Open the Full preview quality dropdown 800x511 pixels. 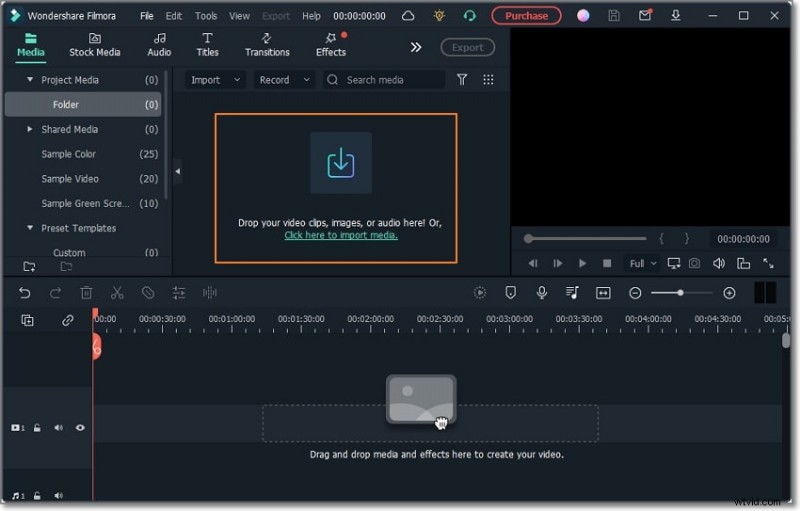pos(642,263)
